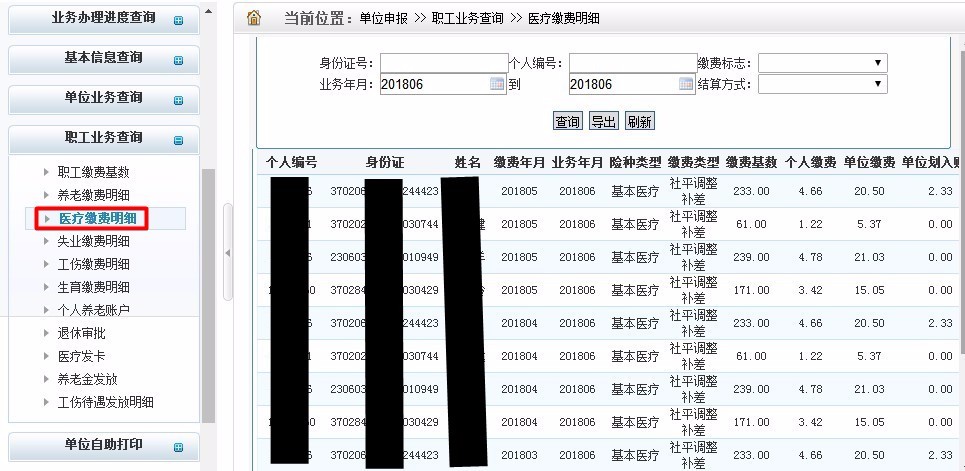
Task: Open 失业缴费明细 menu item
Action: point(93,241)
